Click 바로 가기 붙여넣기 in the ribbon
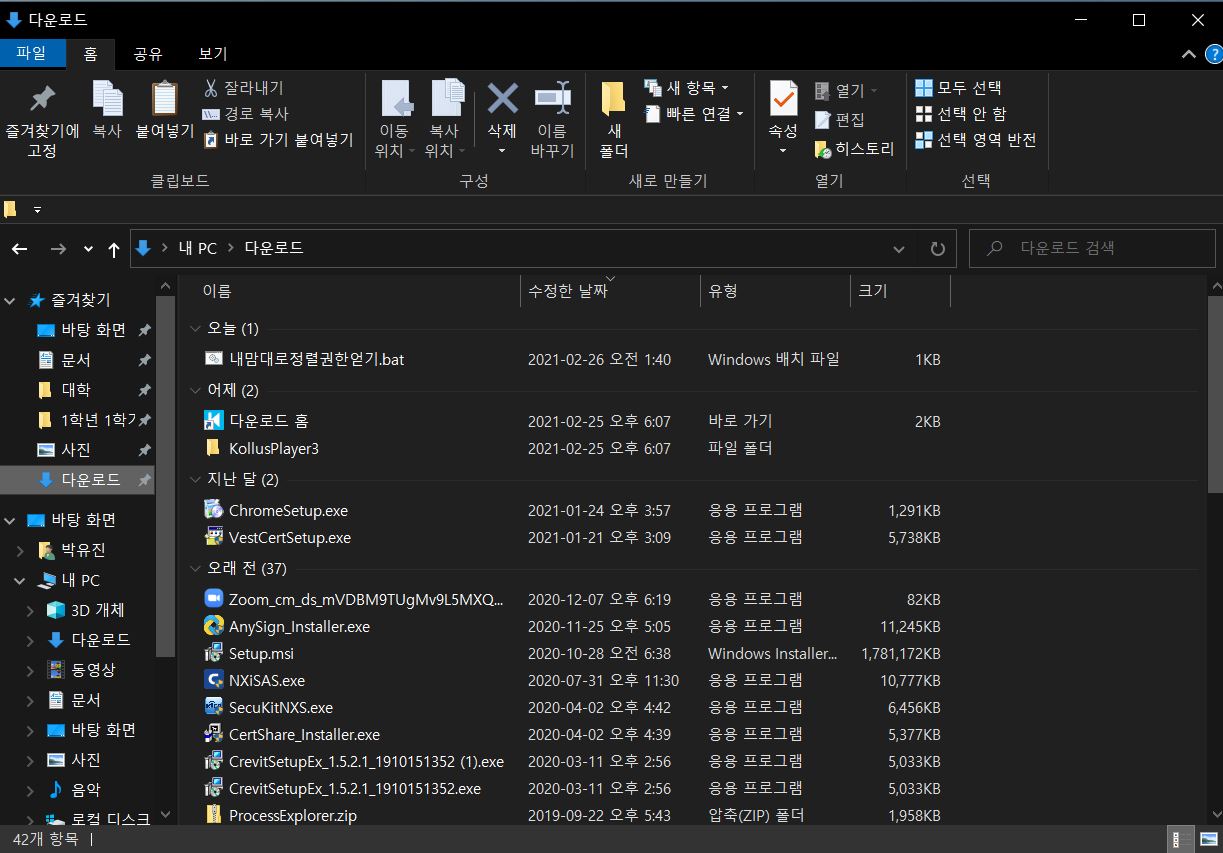1223x853 pixels. [x=279, y=140]
